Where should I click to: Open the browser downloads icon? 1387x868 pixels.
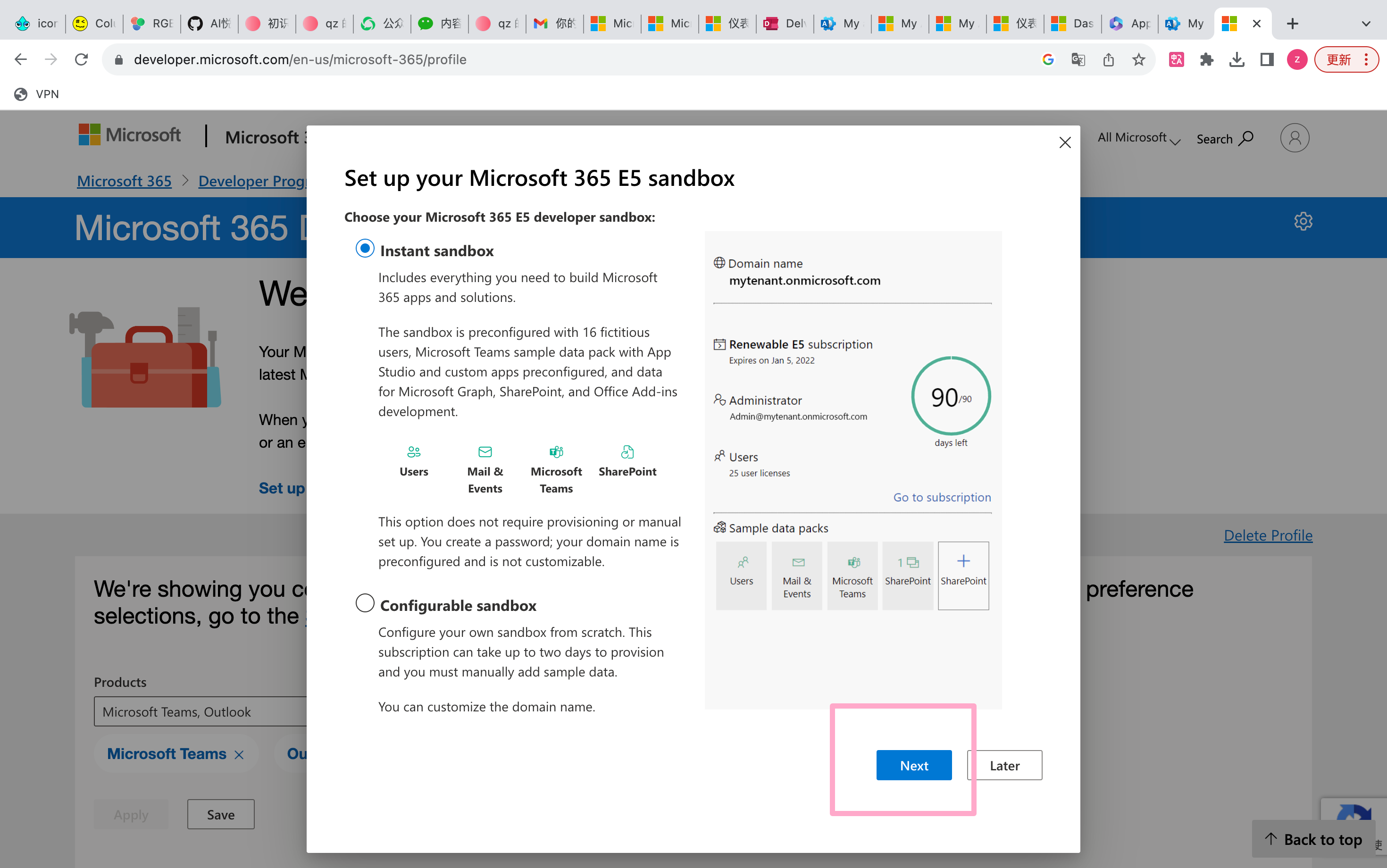1237,59
